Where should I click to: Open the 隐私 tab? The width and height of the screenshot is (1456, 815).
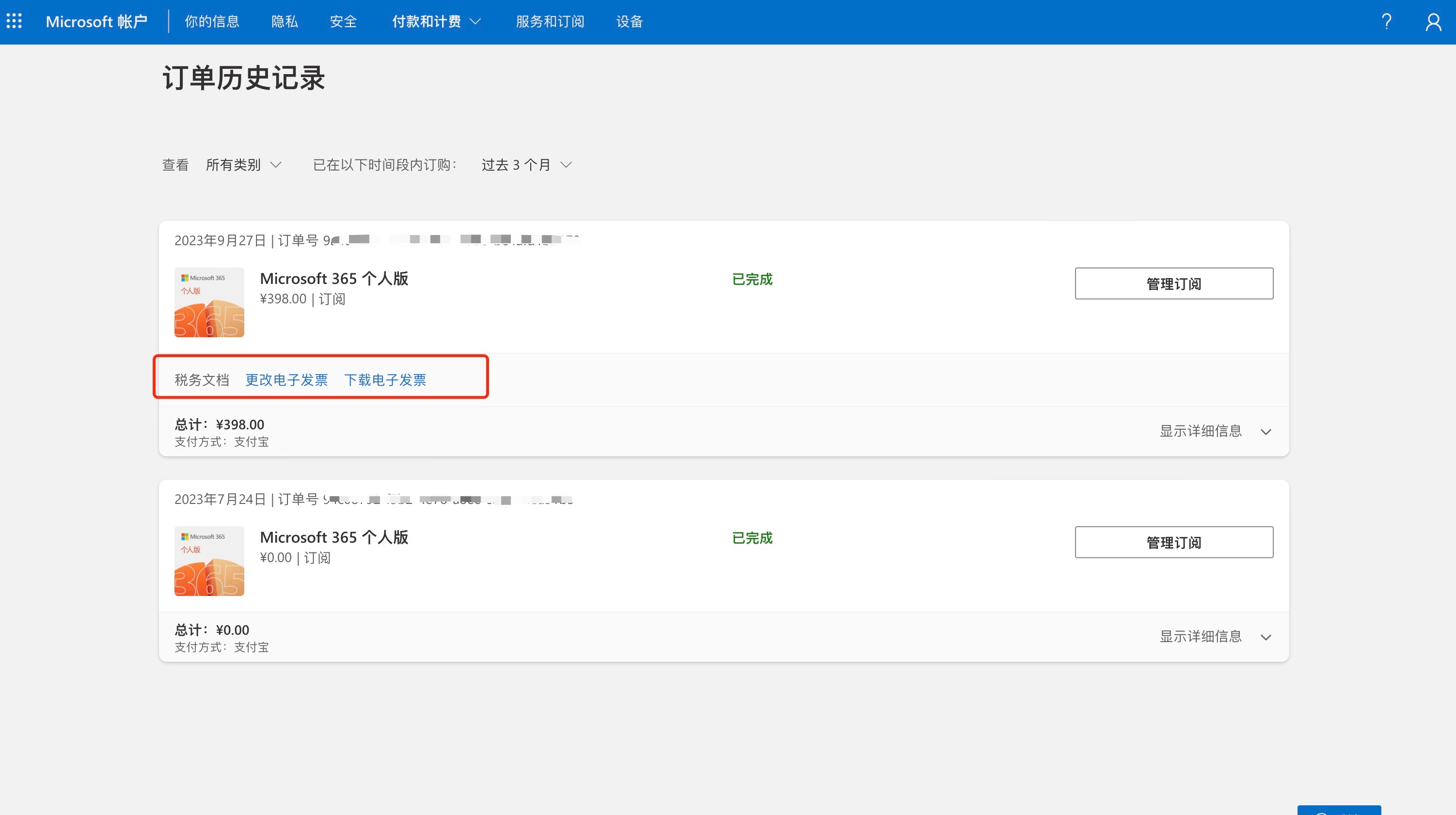click(x=285, y=21)
